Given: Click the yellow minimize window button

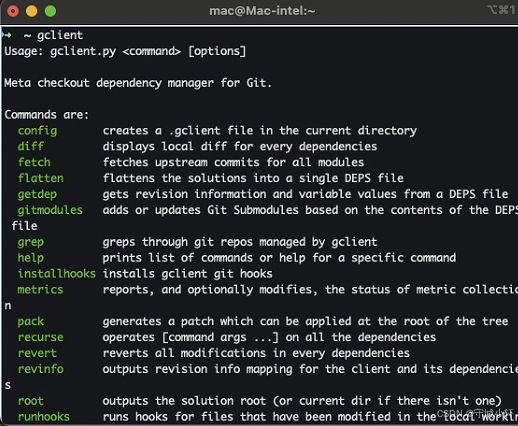Looking at the screenshot, I should coord(31,11).
